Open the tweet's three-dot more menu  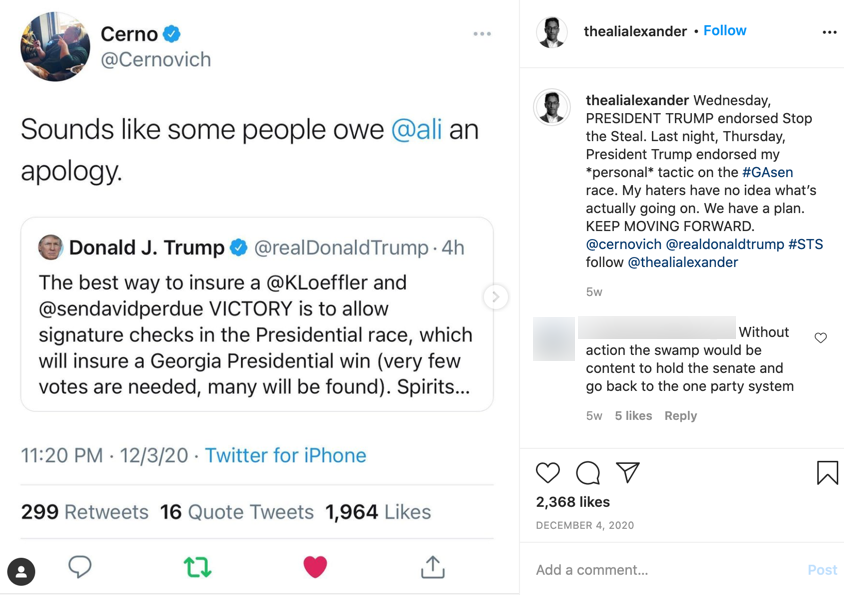pyautogui.click(x=482, y=34)
